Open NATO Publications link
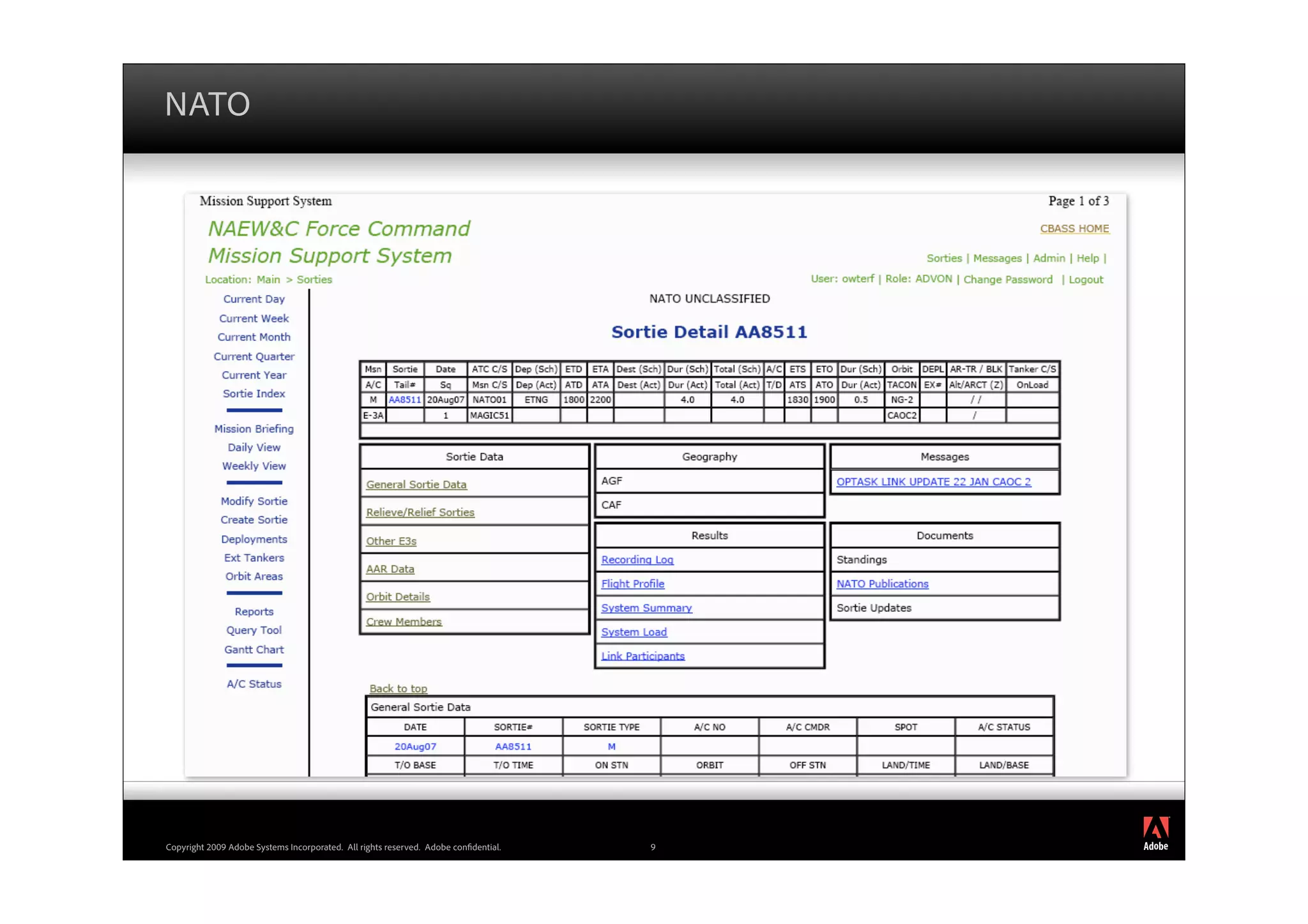This screenshot has width=1308, height=924. (883, 584)
